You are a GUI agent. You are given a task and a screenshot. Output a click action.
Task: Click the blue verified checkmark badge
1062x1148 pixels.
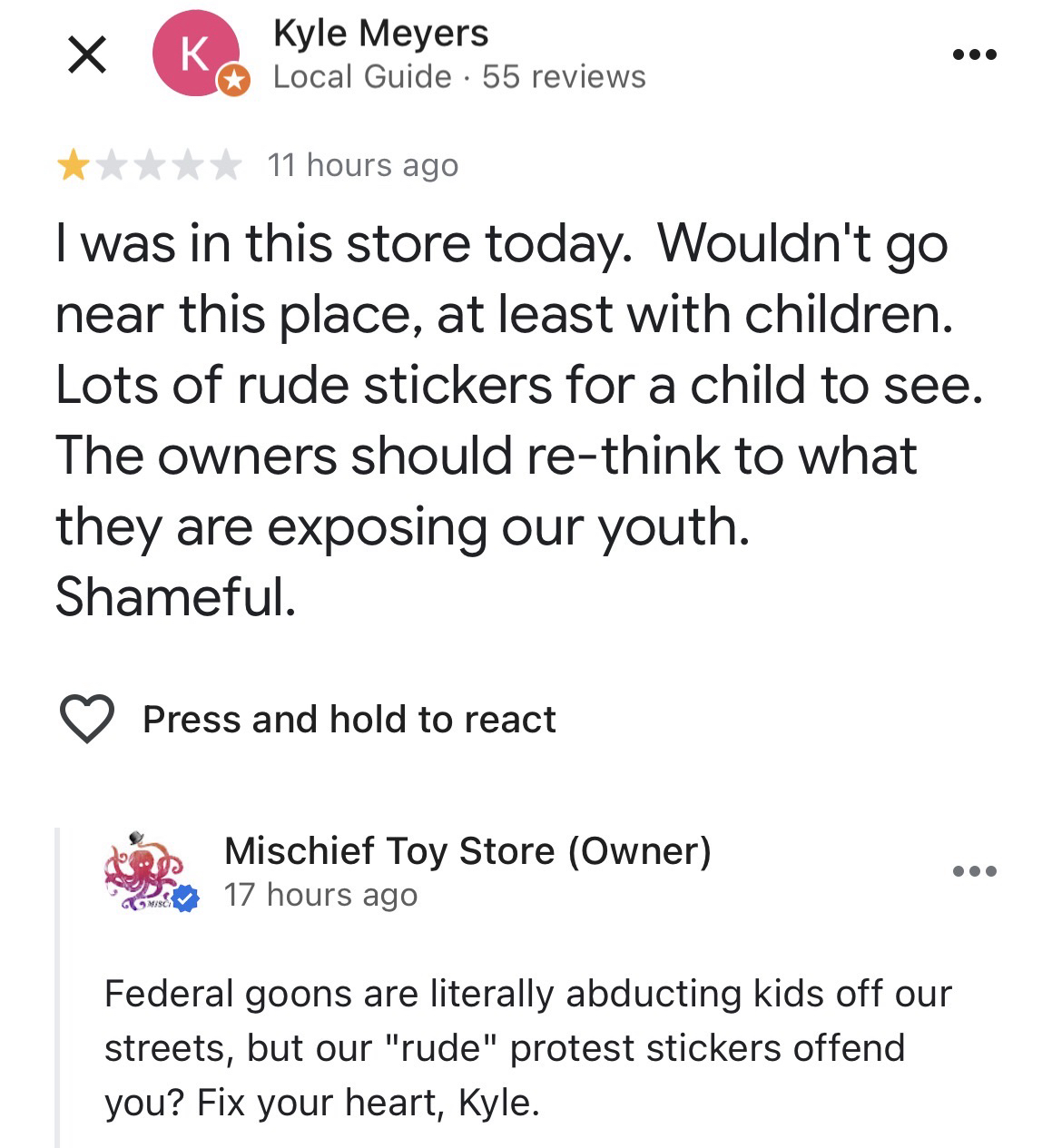click(187, 898)
